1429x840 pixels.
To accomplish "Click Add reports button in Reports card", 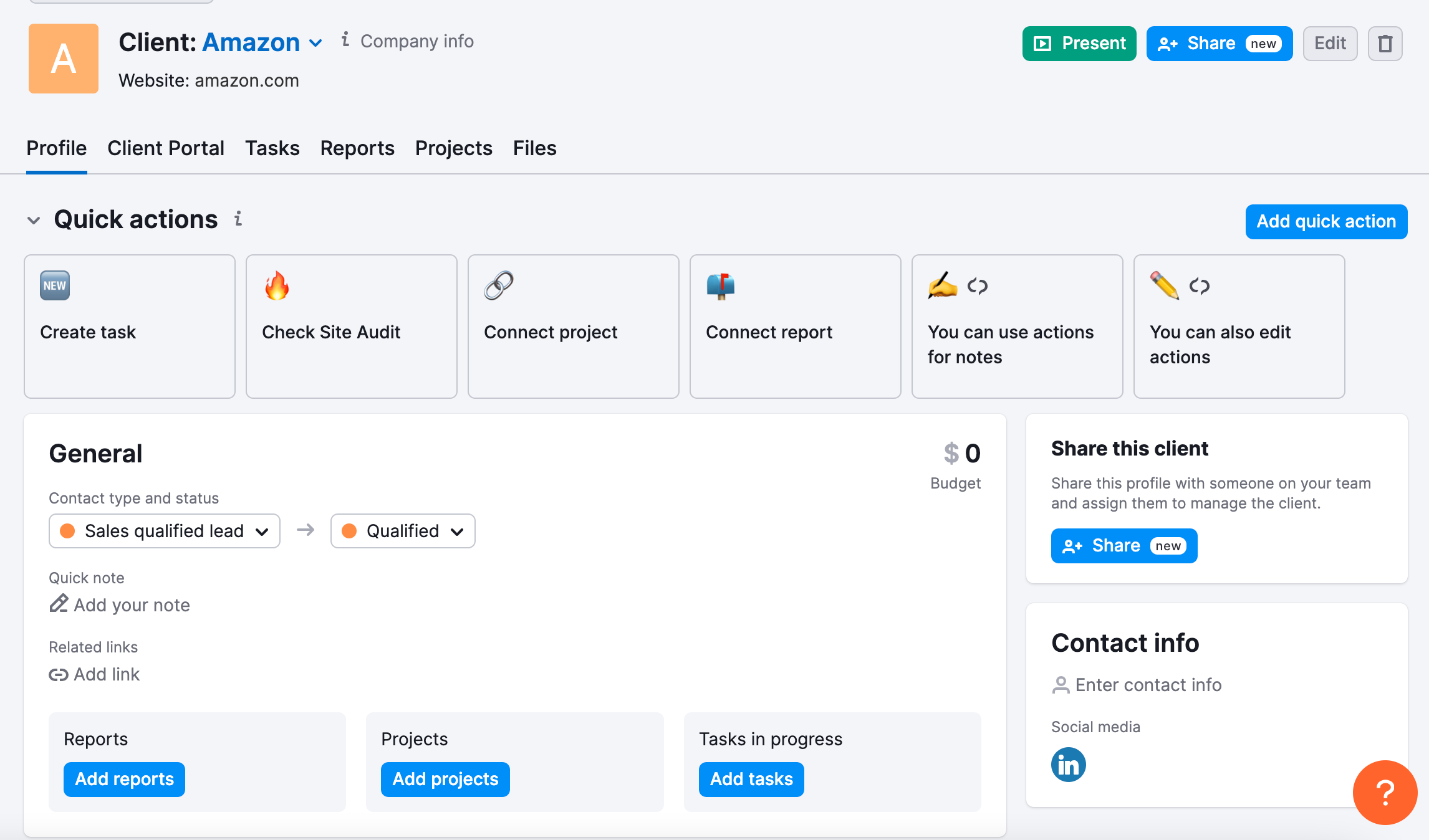I will (123, 779).
